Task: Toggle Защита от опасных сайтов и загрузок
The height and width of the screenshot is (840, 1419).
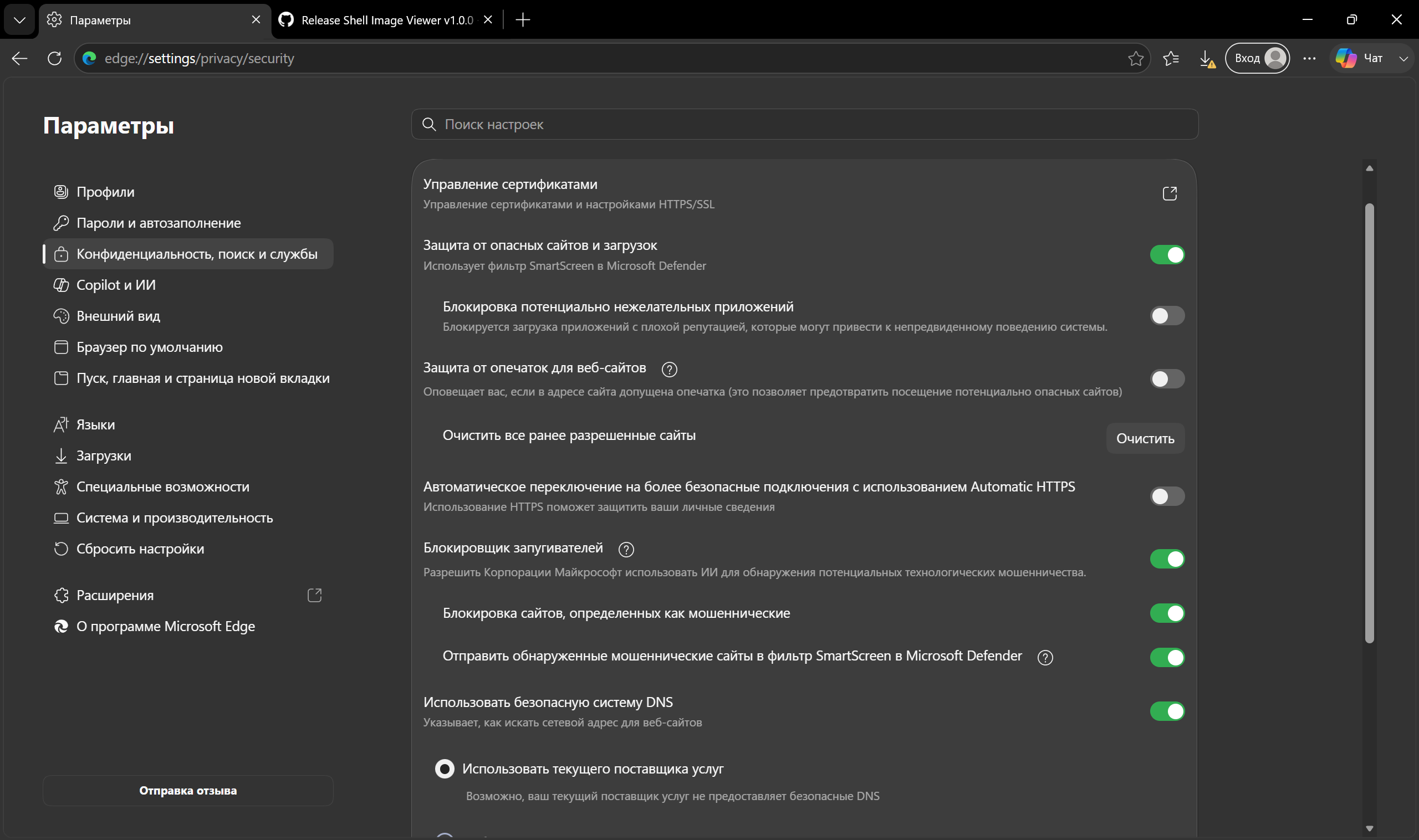Action: [x=1167, y=255]
